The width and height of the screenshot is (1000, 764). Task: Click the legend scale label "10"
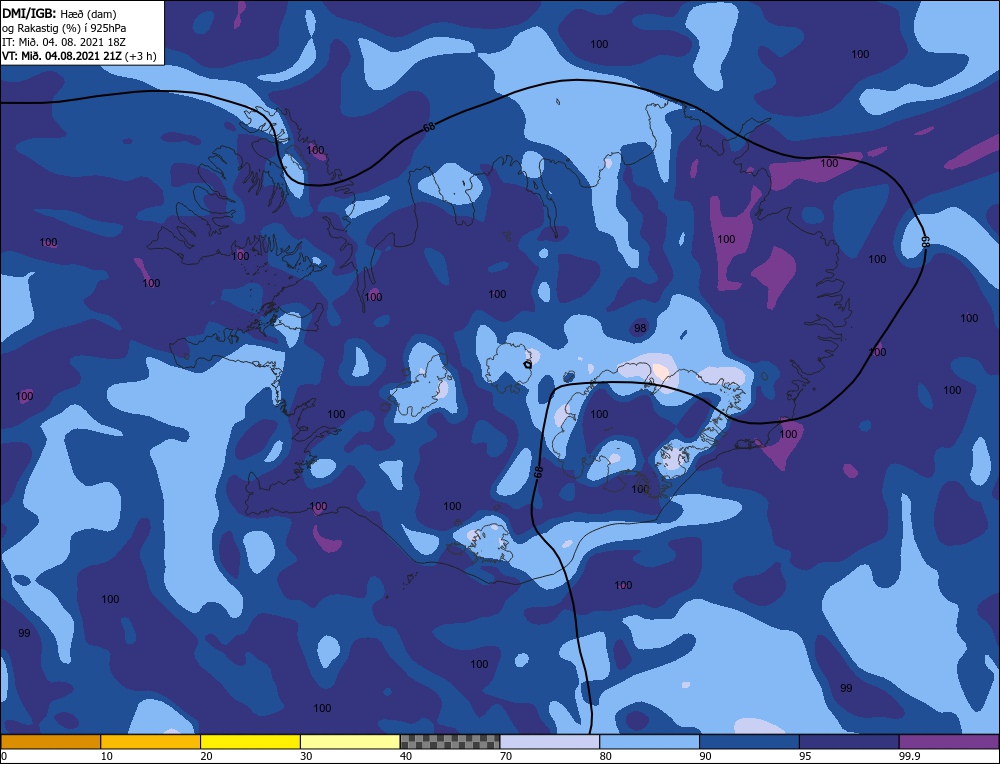point(107,756)
